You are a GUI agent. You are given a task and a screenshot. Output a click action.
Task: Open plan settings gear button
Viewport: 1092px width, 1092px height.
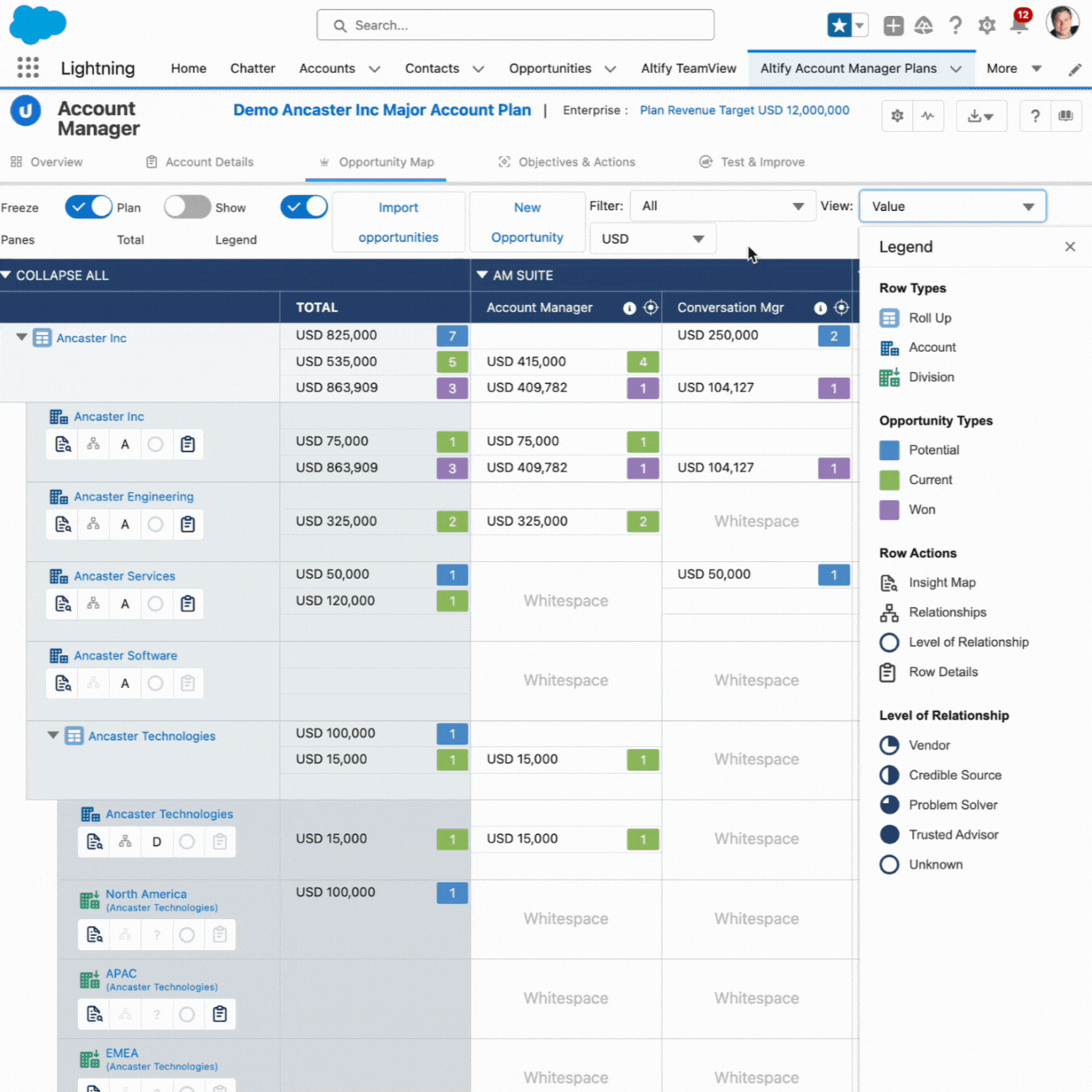897,116
